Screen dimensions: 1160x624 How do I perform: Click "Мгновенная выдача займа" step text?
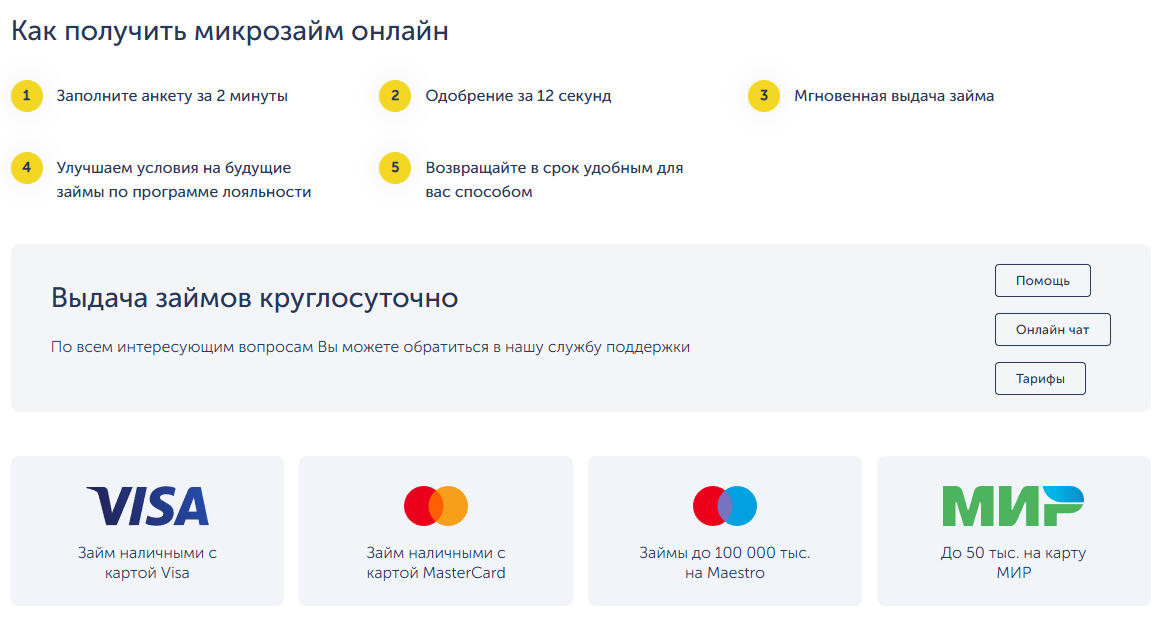894,97
